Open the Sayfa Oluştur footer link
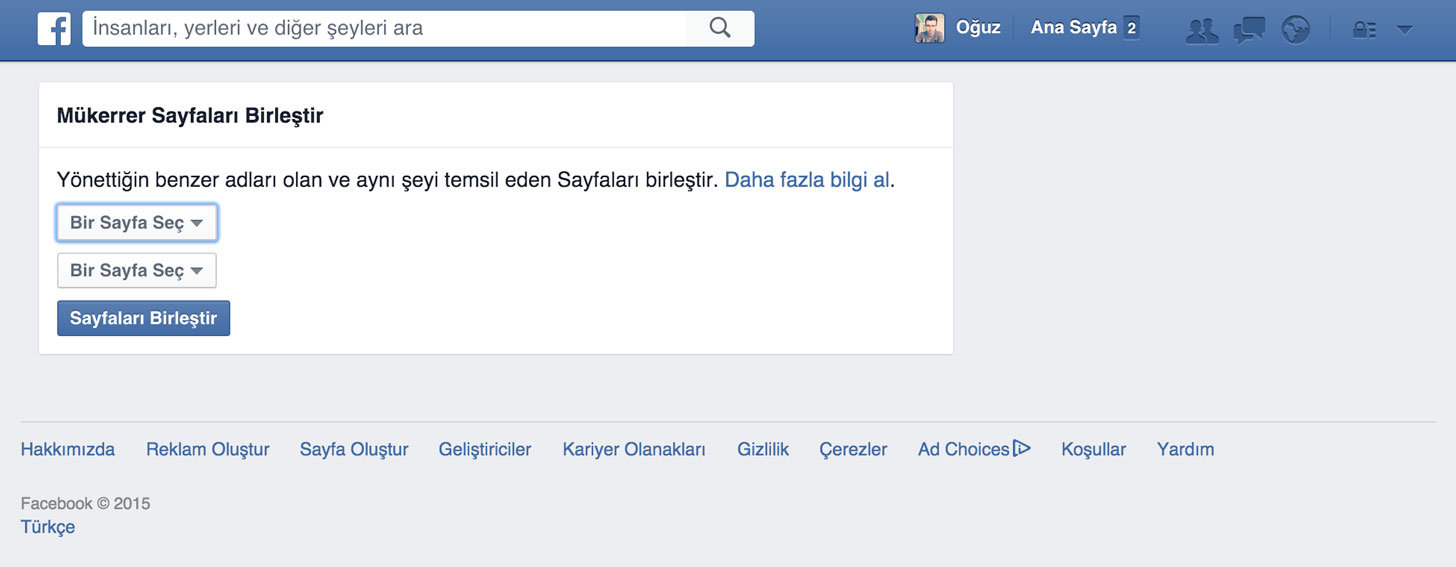 (354, 450)
